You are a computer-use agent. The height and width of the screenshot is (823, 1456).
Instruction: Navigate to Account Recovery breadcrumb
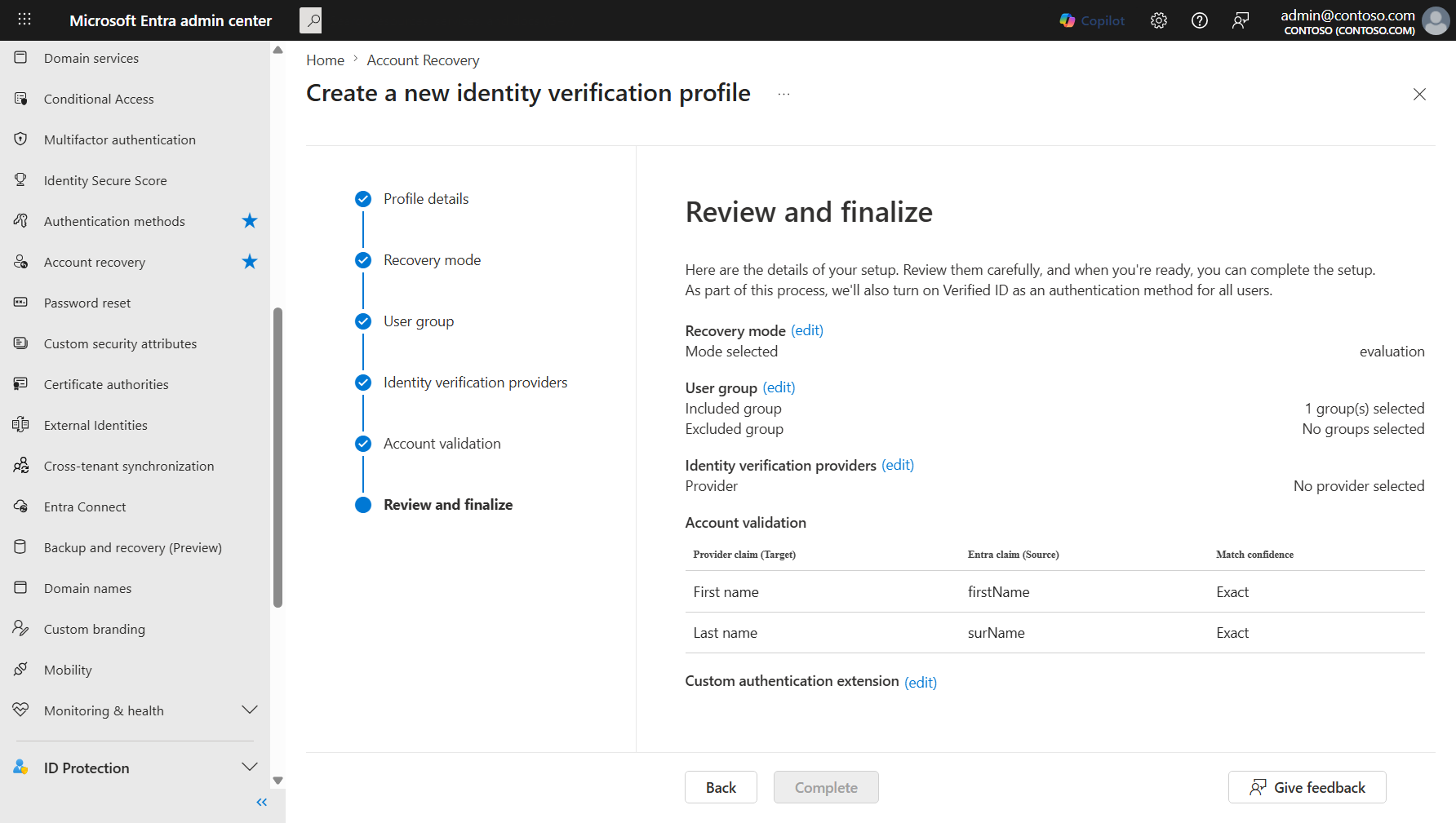coord(423,60)
